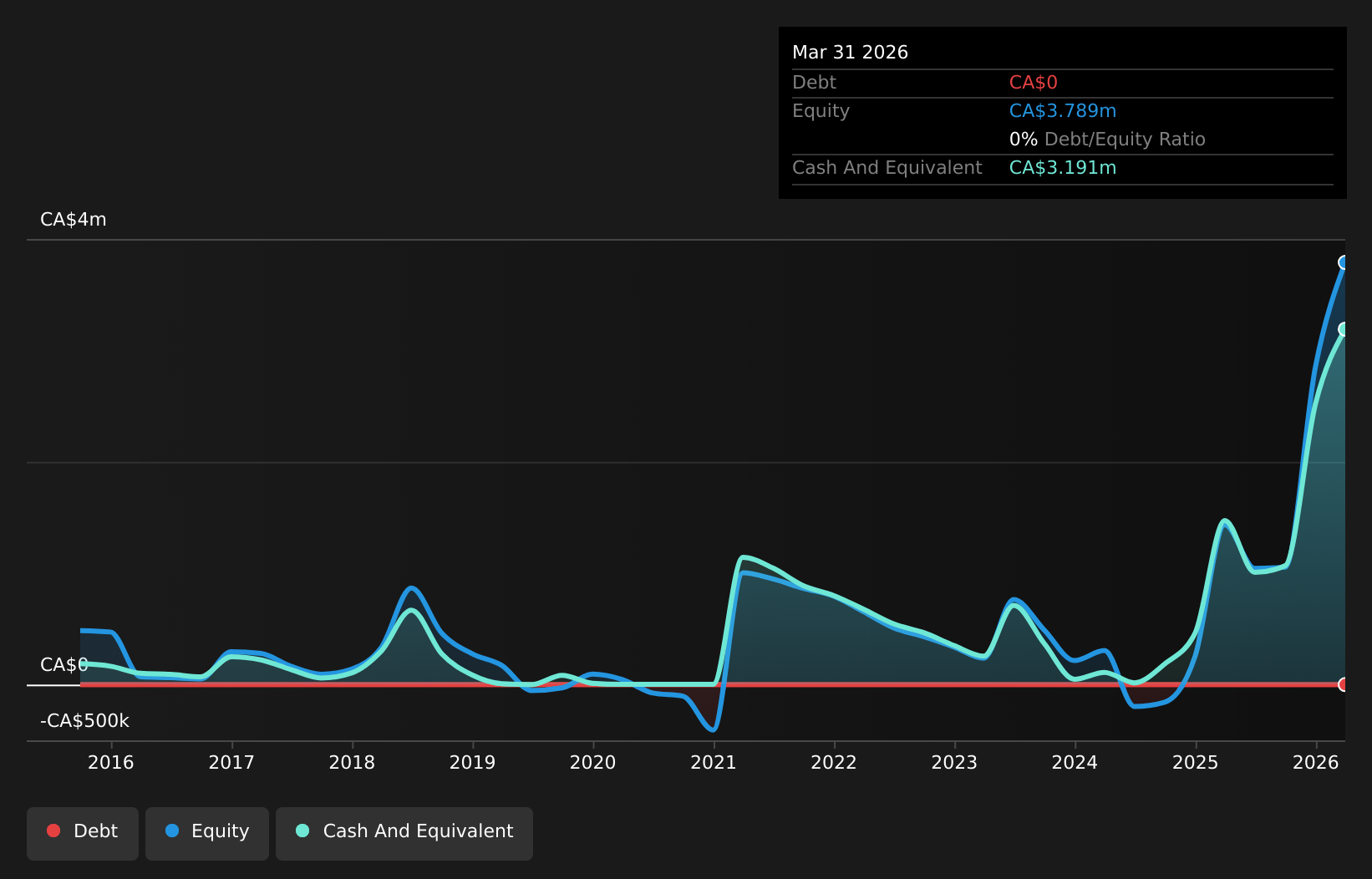Select the Cash end-point marker on chart
Viewport: 1372px width, 879px height.
(1344, 329)
